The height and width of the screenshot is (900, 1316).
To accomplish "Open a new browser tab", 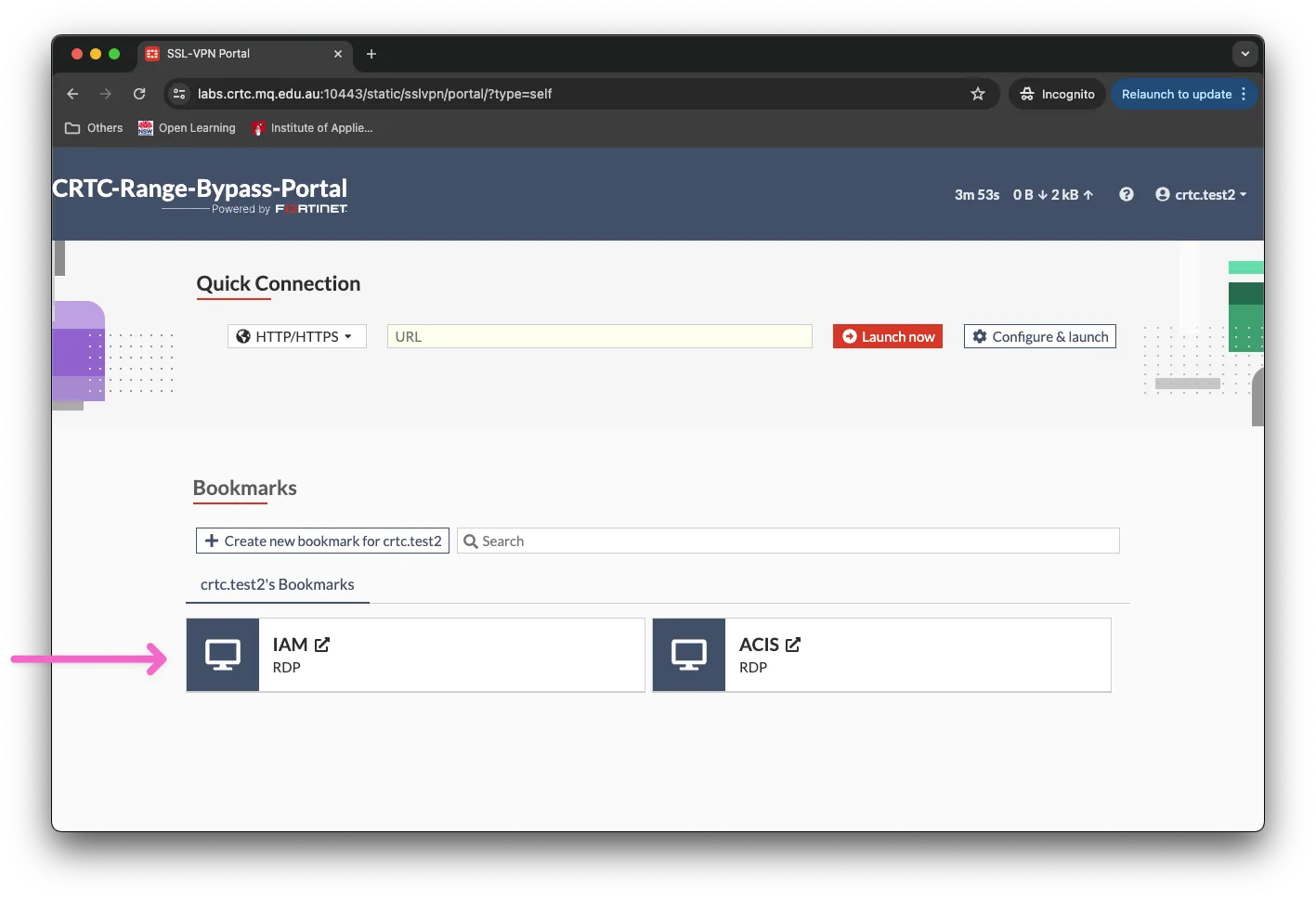I will (371, 54).
